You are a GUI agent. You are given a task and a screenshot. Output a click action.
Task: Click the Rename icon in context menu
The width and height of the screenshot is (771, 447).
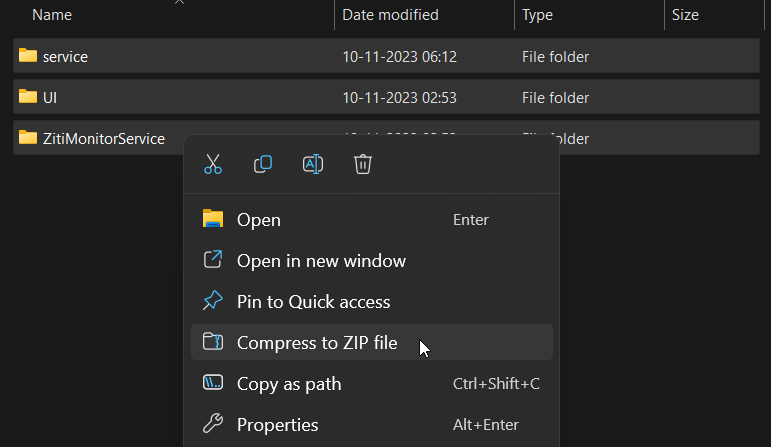(x=313, y=164)
